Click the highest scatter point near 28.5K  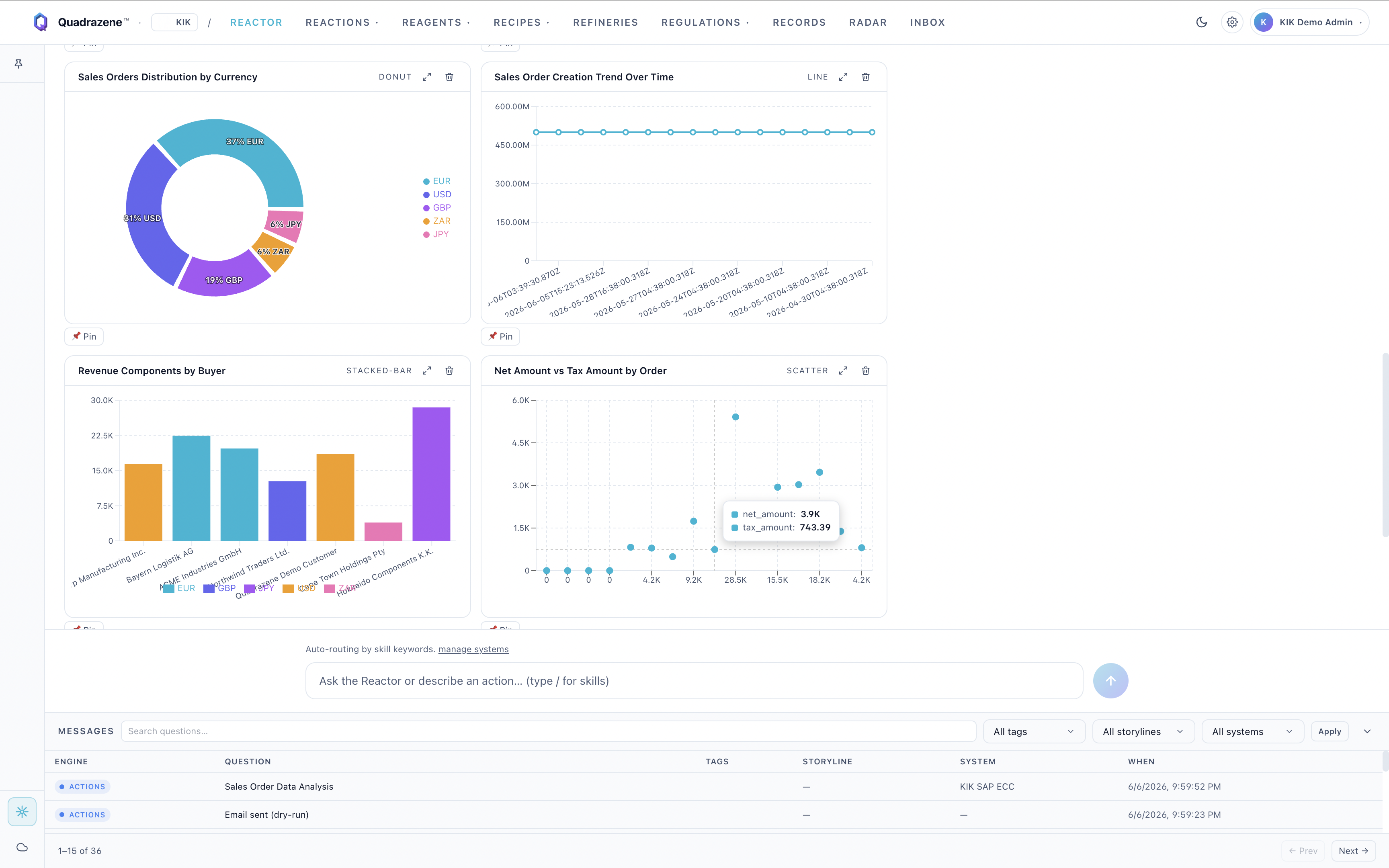(735, 417)
